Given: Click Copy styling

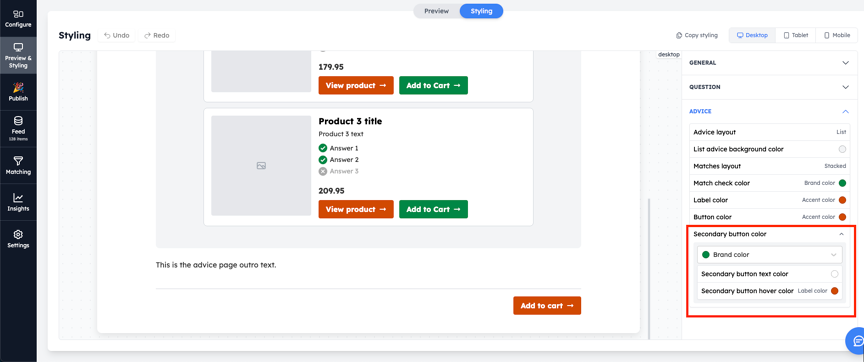Looking at the screenshot, I should [x=697, y=35].
